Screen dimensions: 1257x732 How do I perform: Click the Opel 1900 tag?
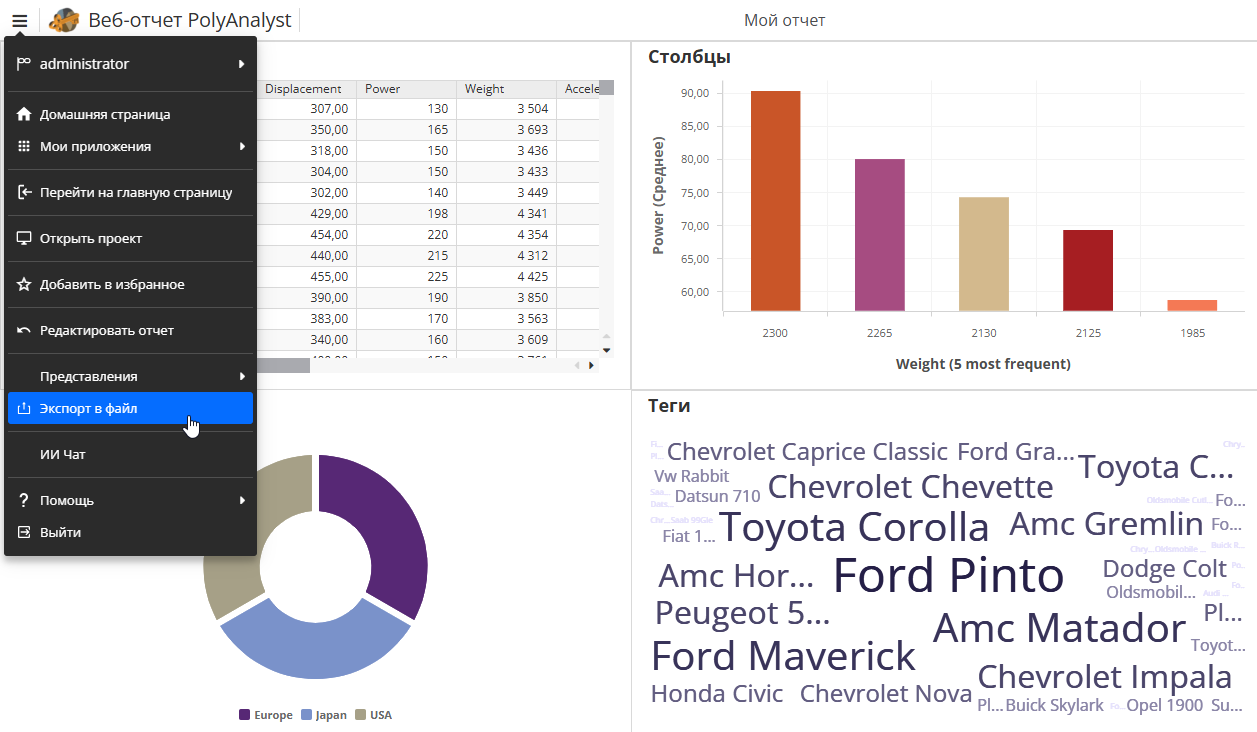tap(1164, 706)
